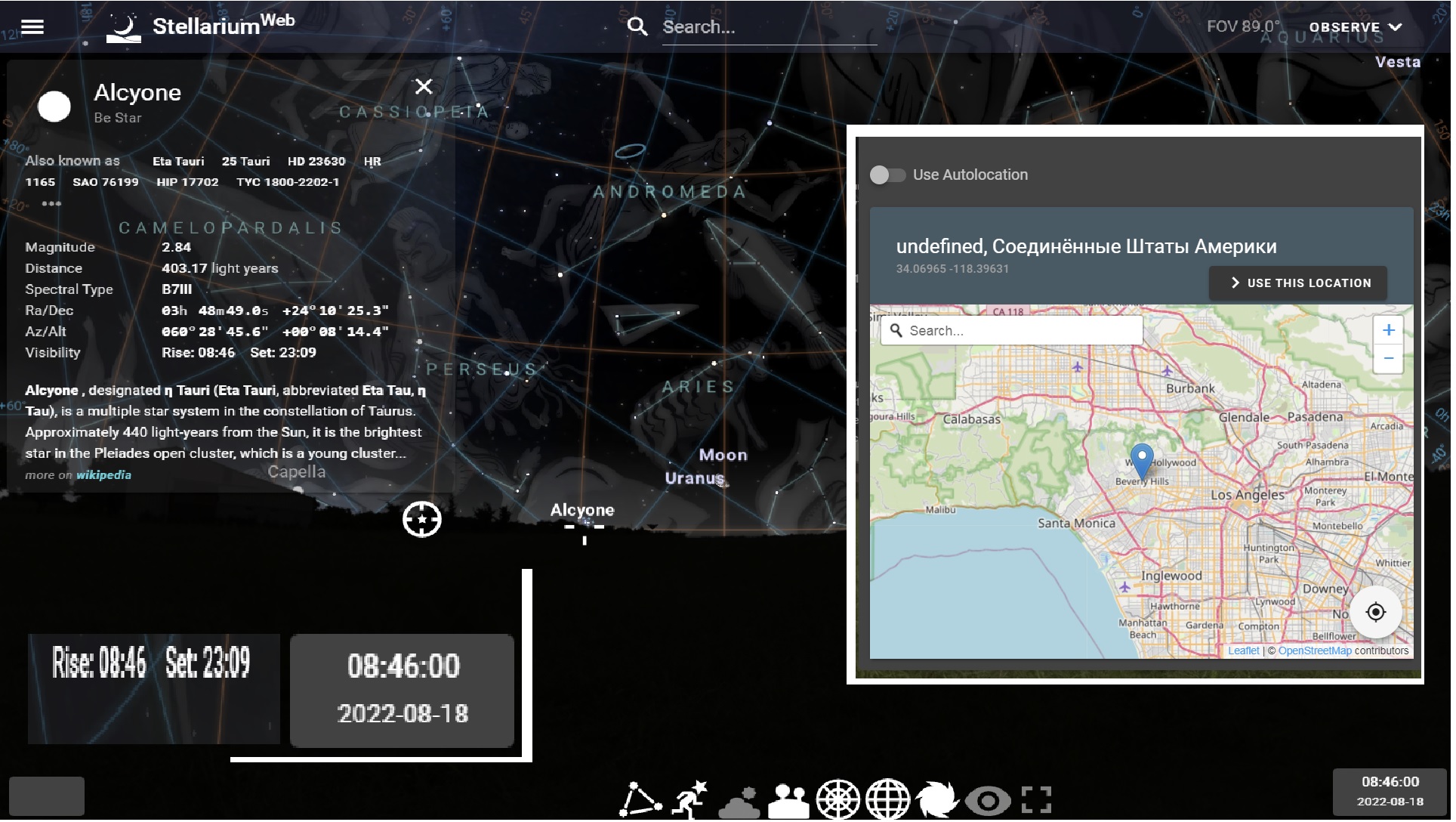
Task: Open the Wikipedia link for Alcyone
Action: (103, 475)
